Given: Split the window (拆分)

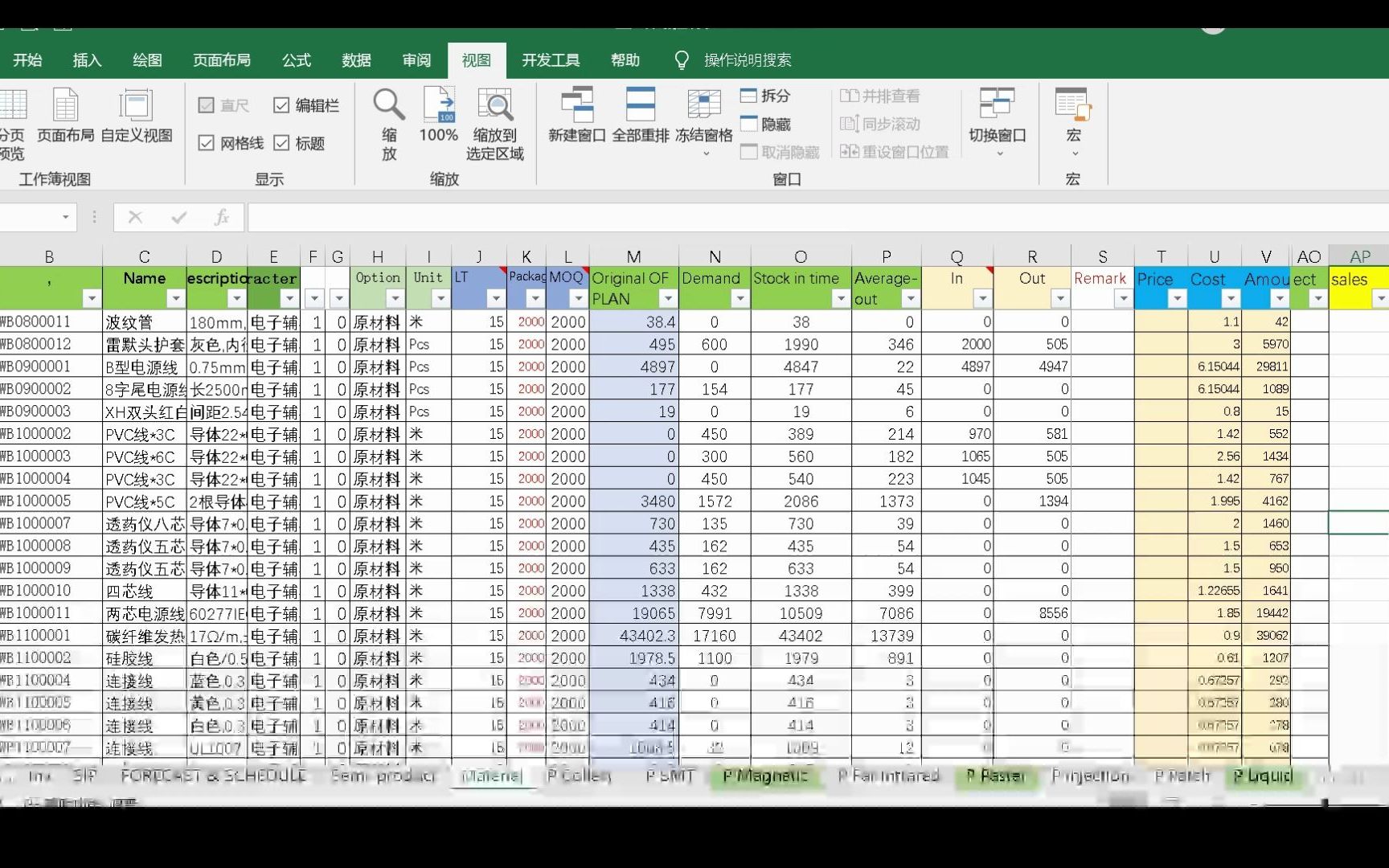Looking at the screenshot, I should [765, 96].
